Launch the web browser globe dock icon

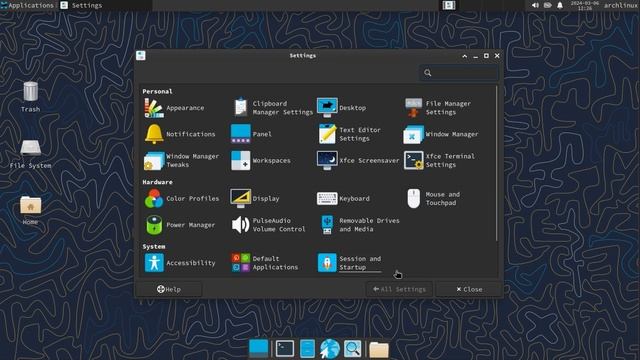(x=330, y=349)
